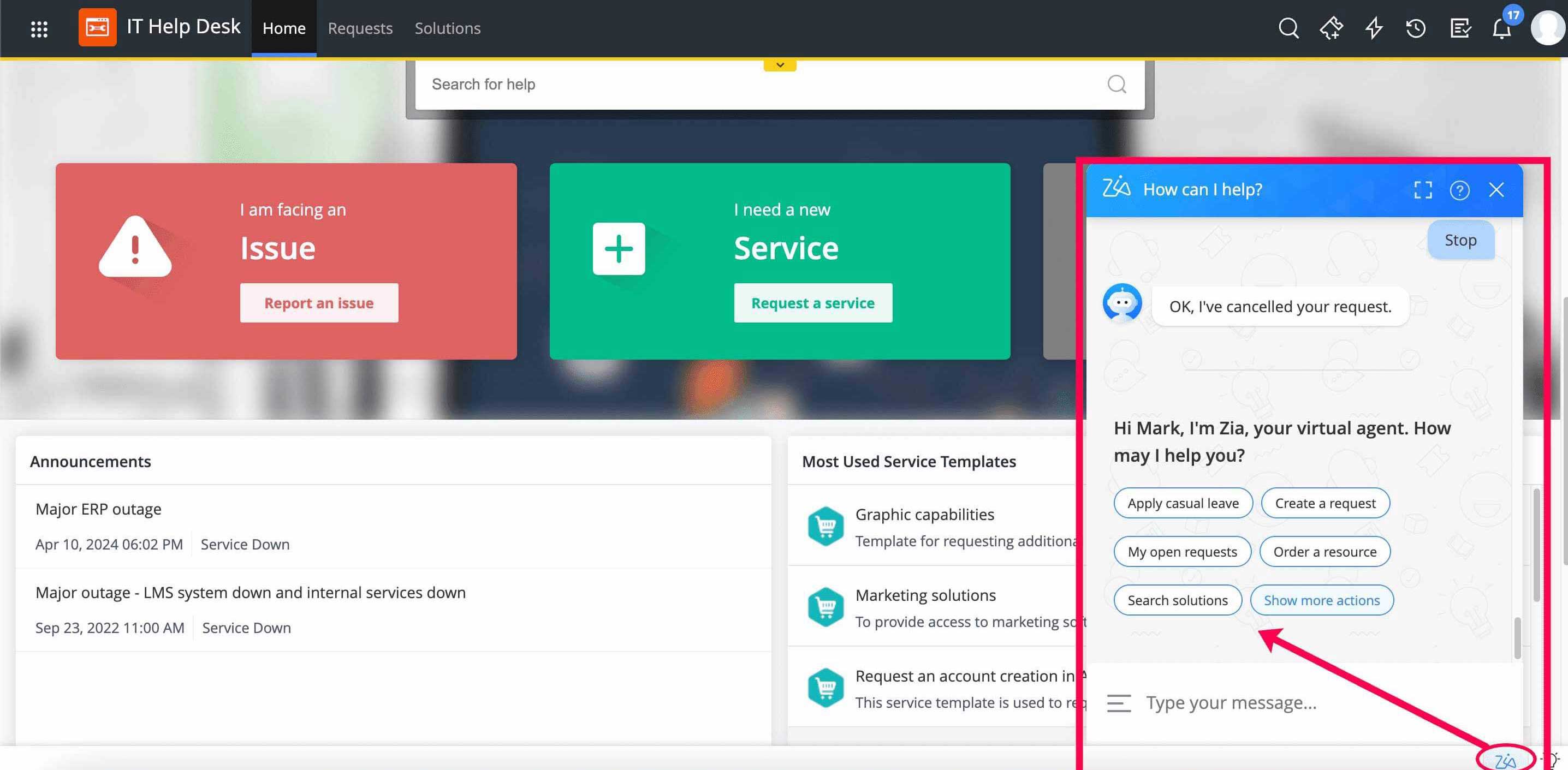Switch to the Requests tab
This screenshot has width=1568, height=770.
pyautogui.click(x=360, y=28)
